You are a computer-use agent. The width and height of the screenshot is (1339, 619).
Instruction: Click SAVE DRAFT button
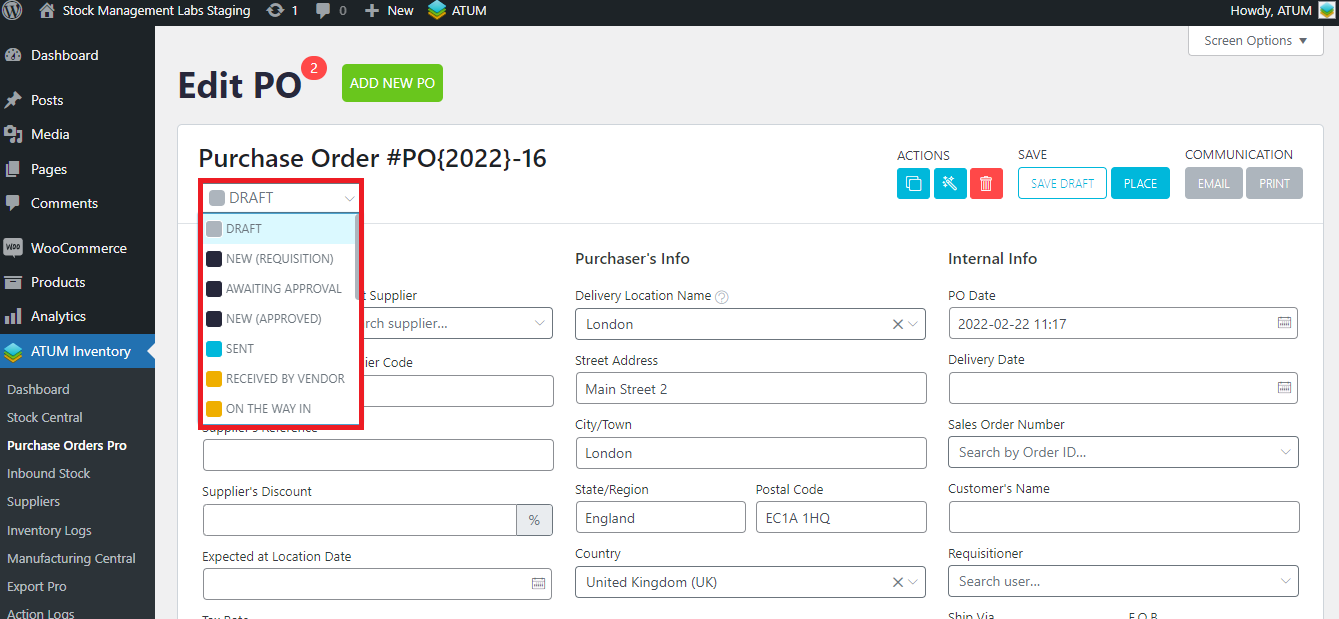tap(1062, 183)
